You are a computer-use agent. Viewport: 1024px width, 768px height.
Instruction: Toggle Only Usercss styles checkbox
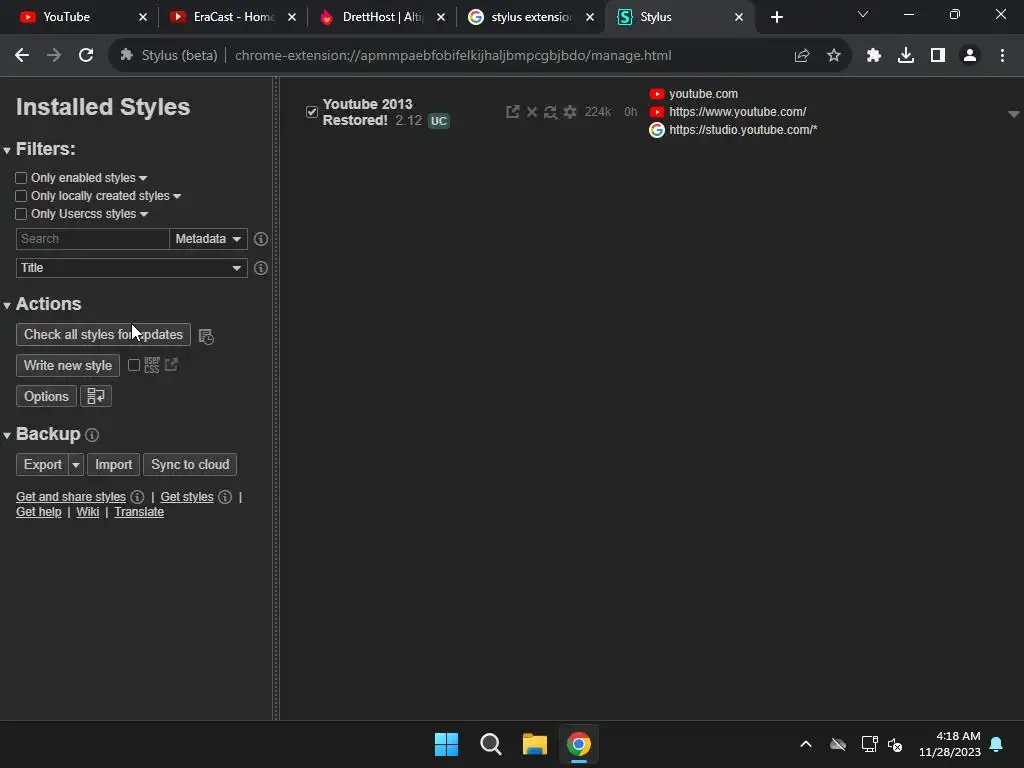click(x=21, y=214)
